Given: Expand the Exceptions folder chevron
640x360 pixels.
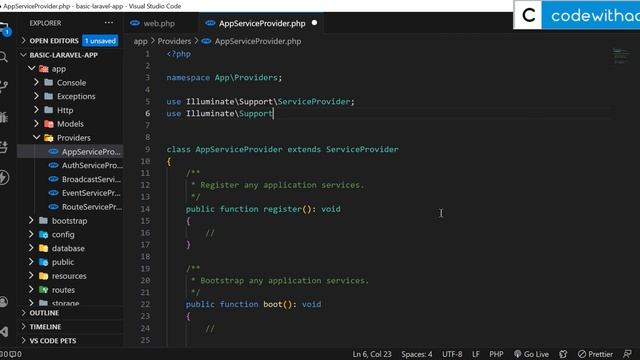Looking at the screenshot, I should pos(36,96).
